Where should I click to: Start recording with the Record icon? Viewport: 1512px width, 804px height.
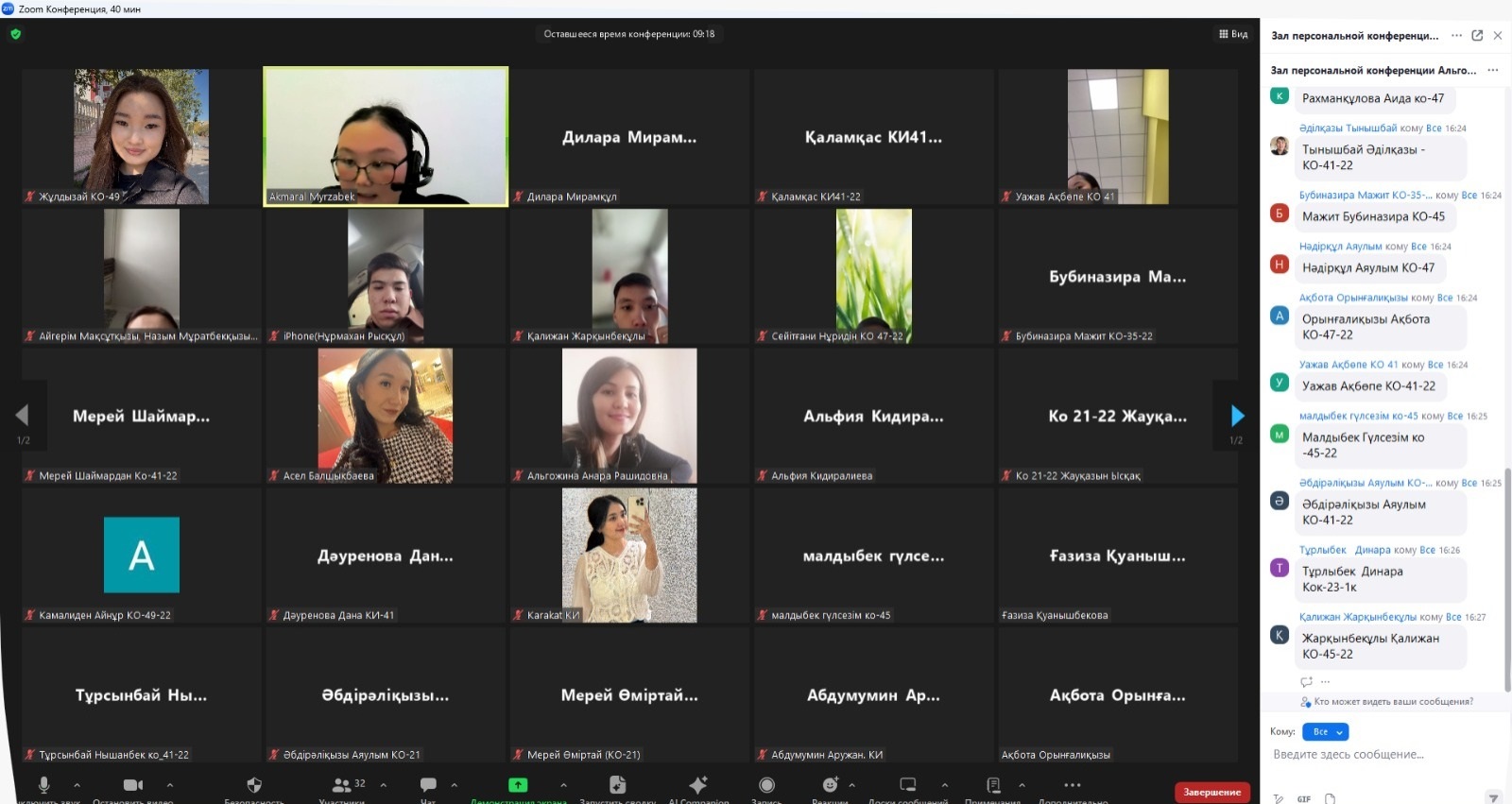766,785
